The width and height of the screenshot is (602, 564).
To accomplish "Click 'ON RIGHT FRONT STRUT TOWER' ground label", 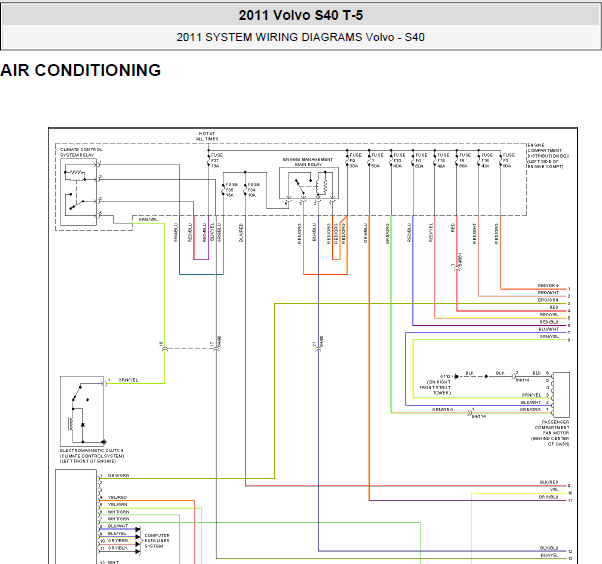I will tap(435, 387).
